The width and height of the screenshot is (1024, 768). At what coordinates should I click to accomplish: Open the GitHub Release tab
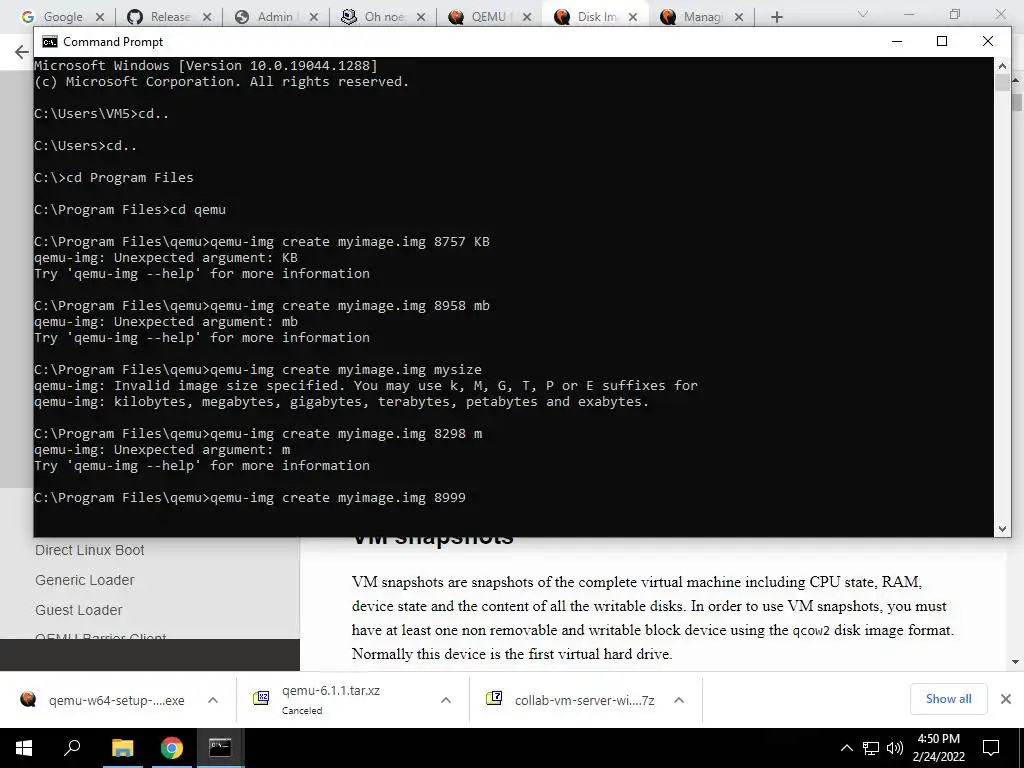click(x=159, y=17)
